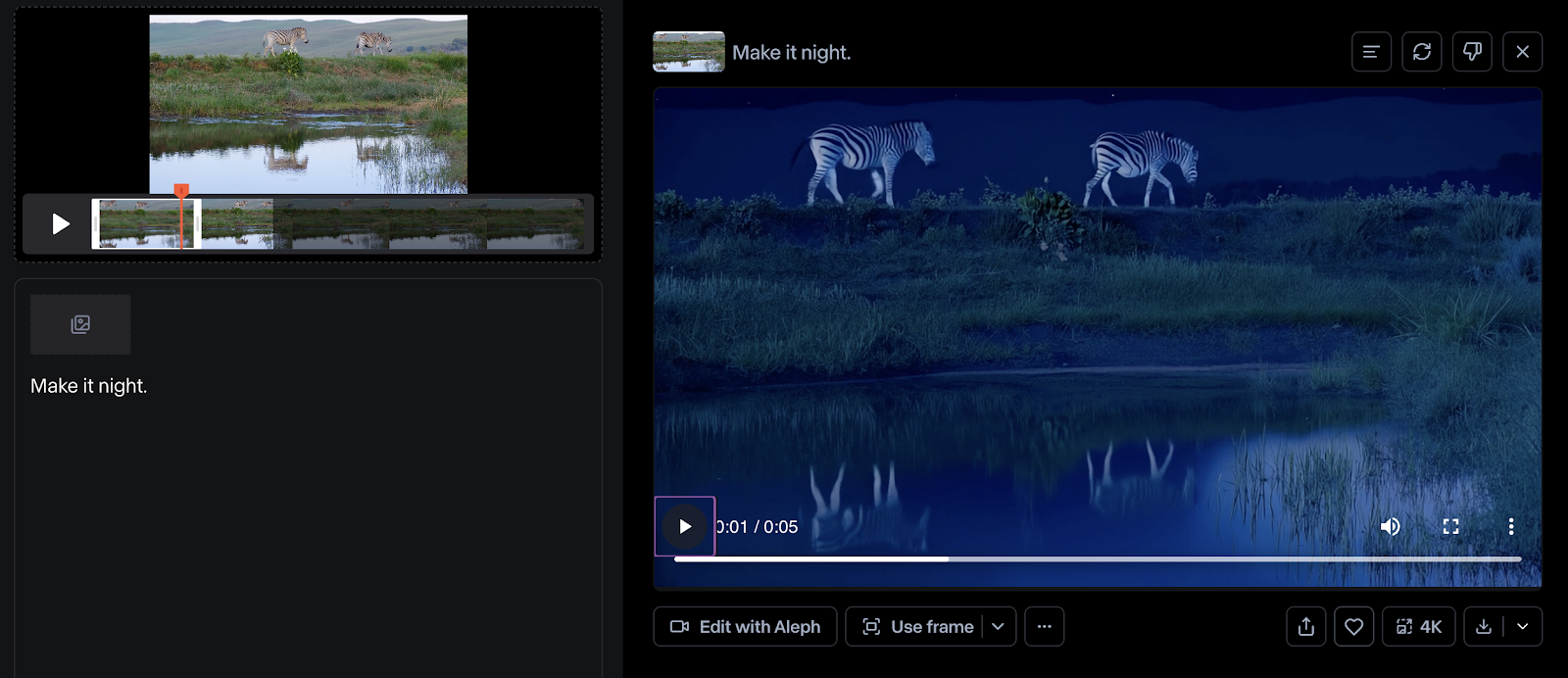
Task: Click the Use frame button
Action: pos(916,627)
